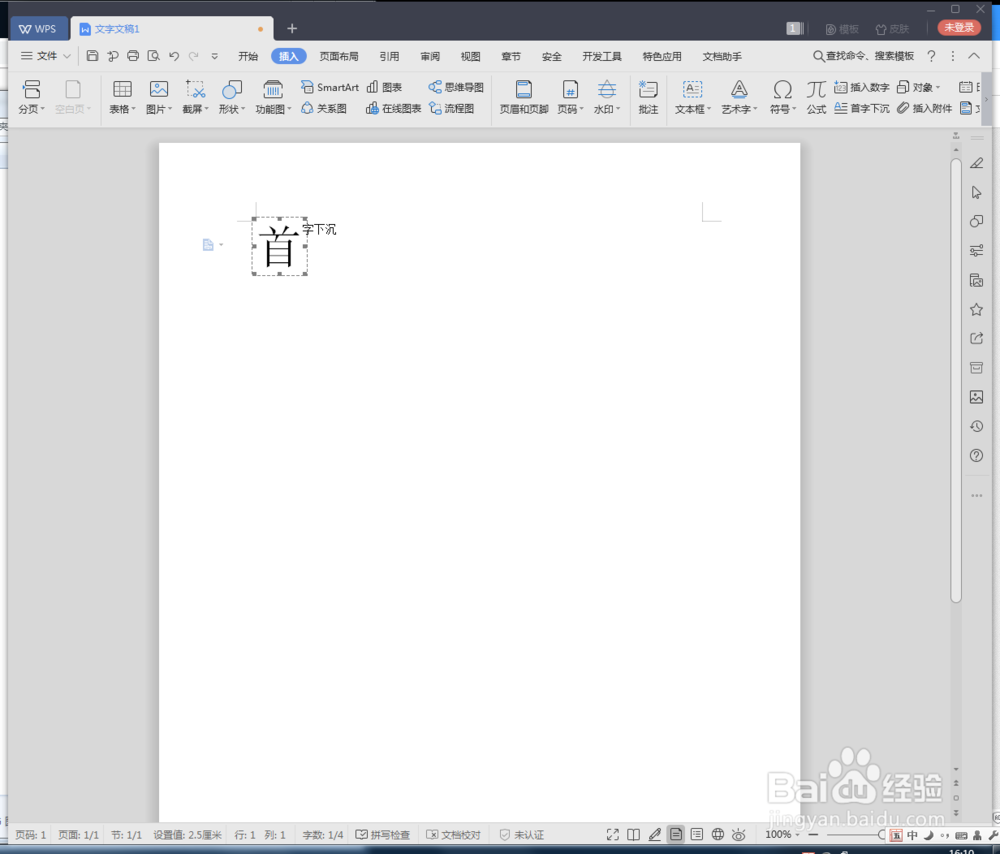Open Print Preview icon
Viewport: 1000px width, 854px height.
click(x=153, y=56)
